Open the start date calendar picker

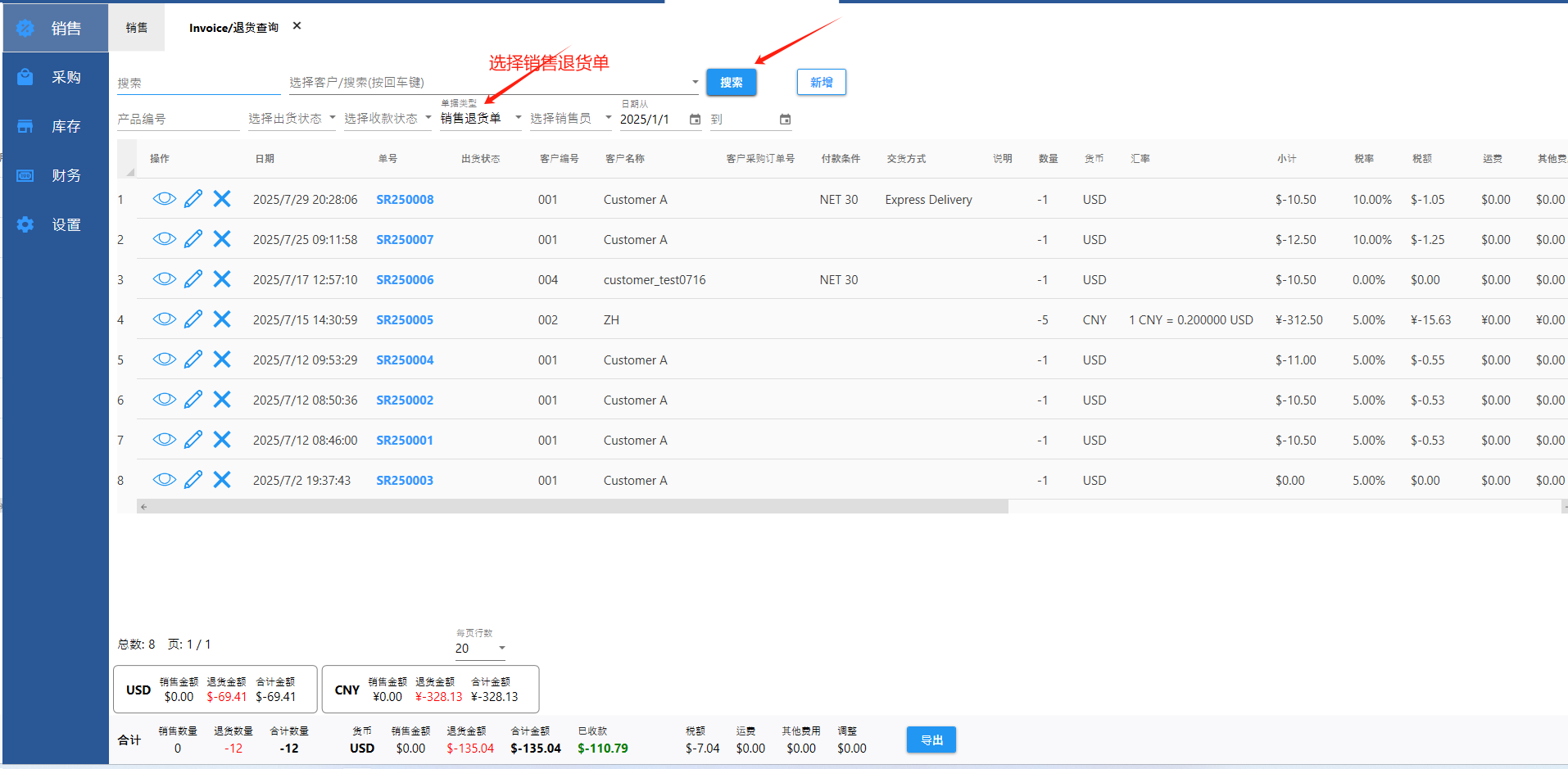695,120
